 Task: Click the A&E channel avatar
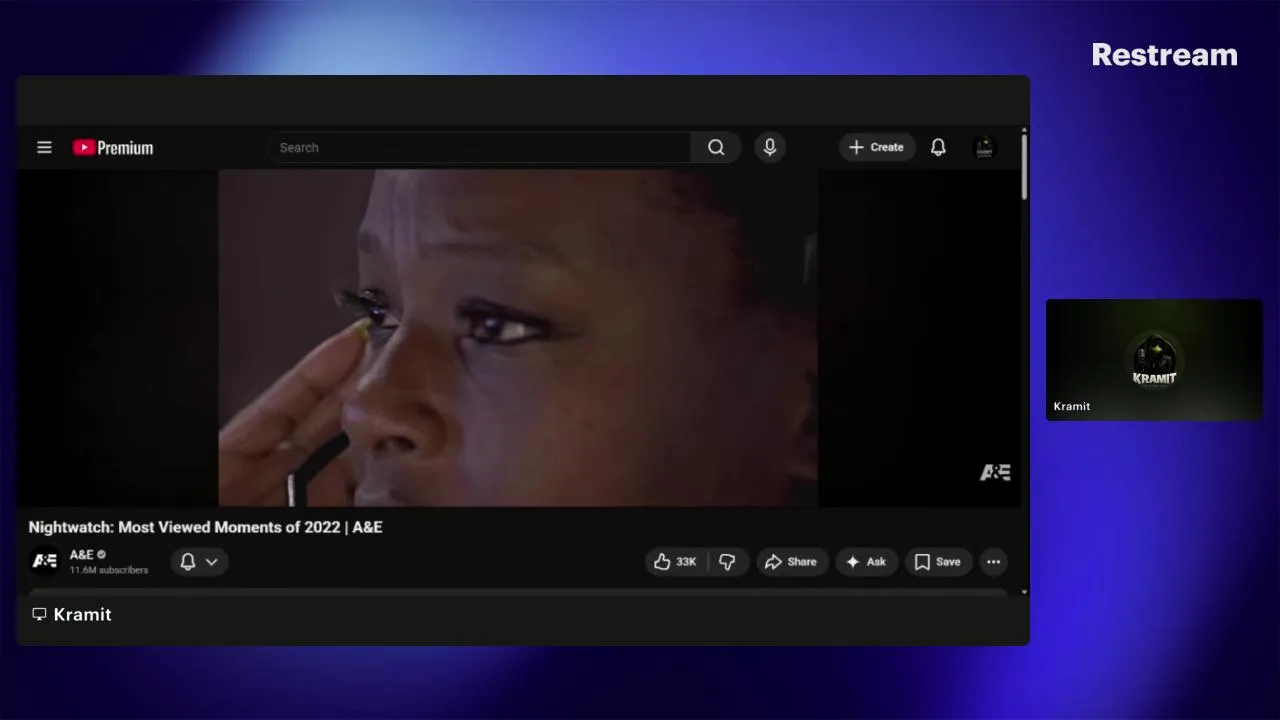point(45,561)
